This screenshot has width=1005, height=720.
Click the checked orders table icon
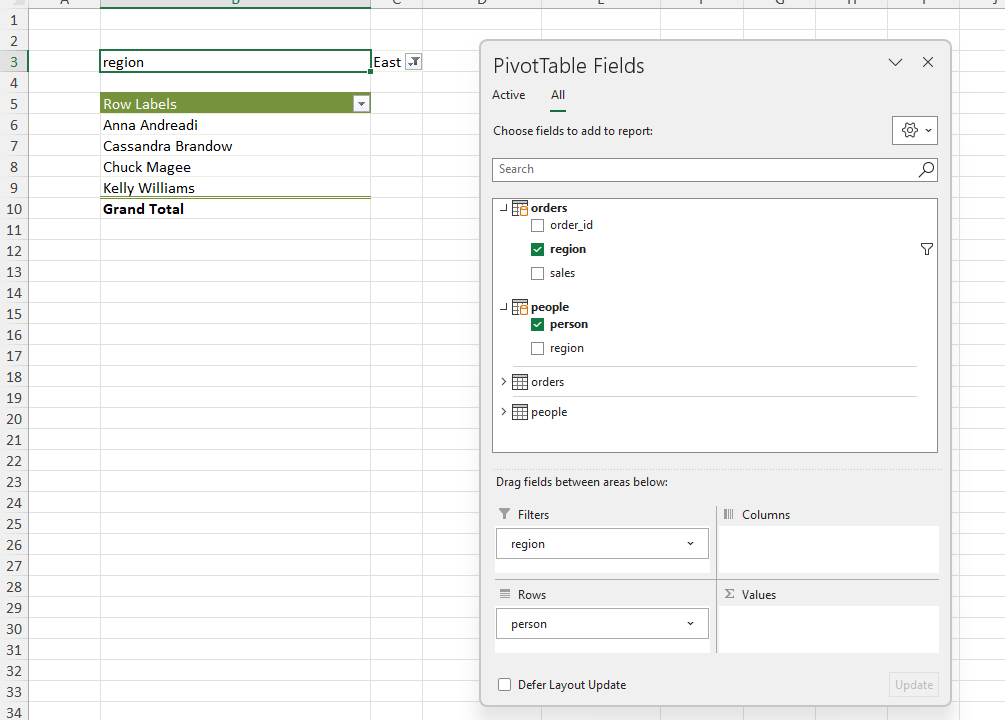point(520,208)
